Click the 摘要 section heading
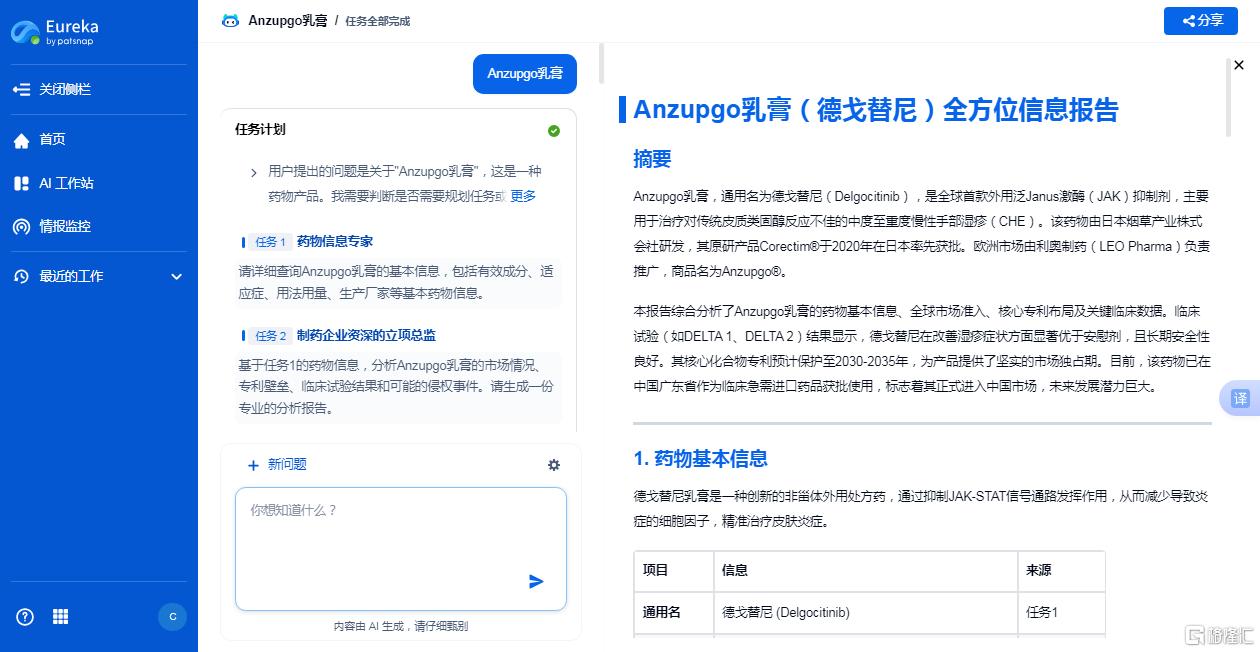 coord(652,159)
